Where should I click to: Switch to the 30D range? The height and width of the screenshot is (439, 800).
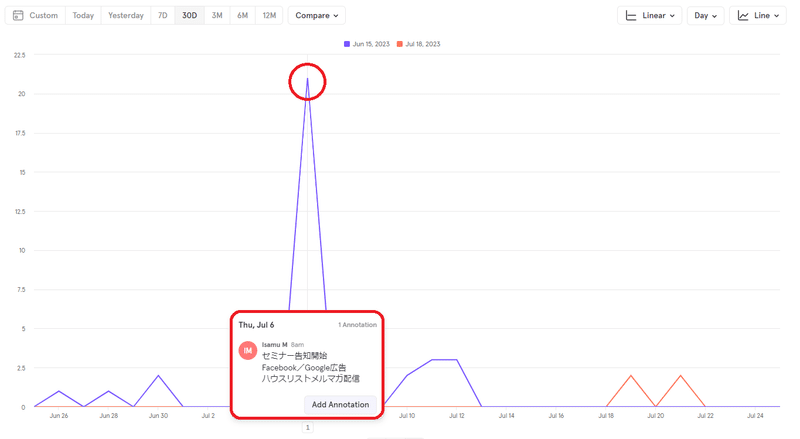189,15
